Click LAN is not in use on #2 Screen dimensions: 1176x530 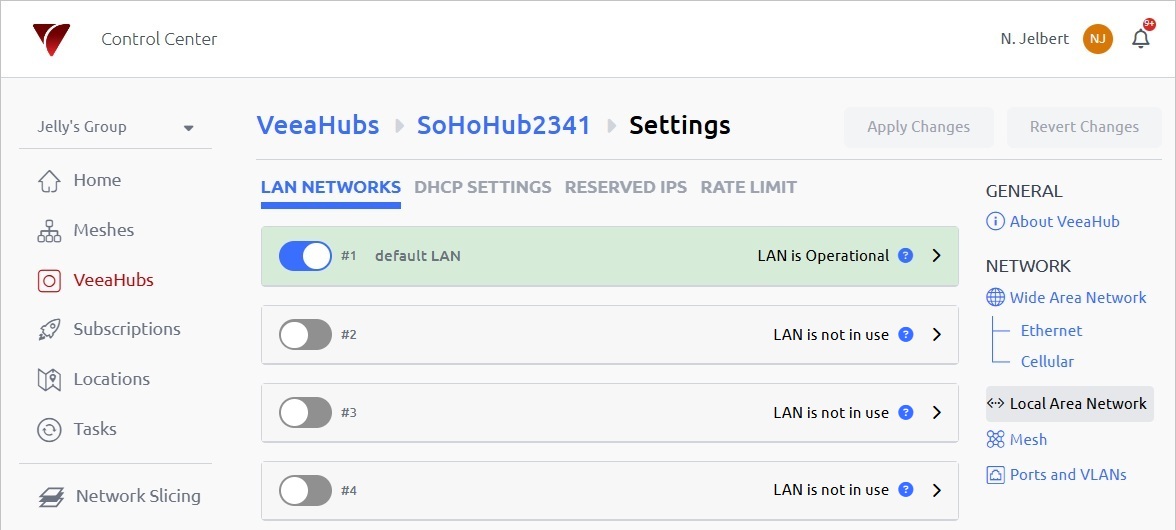tap(831, 334)
